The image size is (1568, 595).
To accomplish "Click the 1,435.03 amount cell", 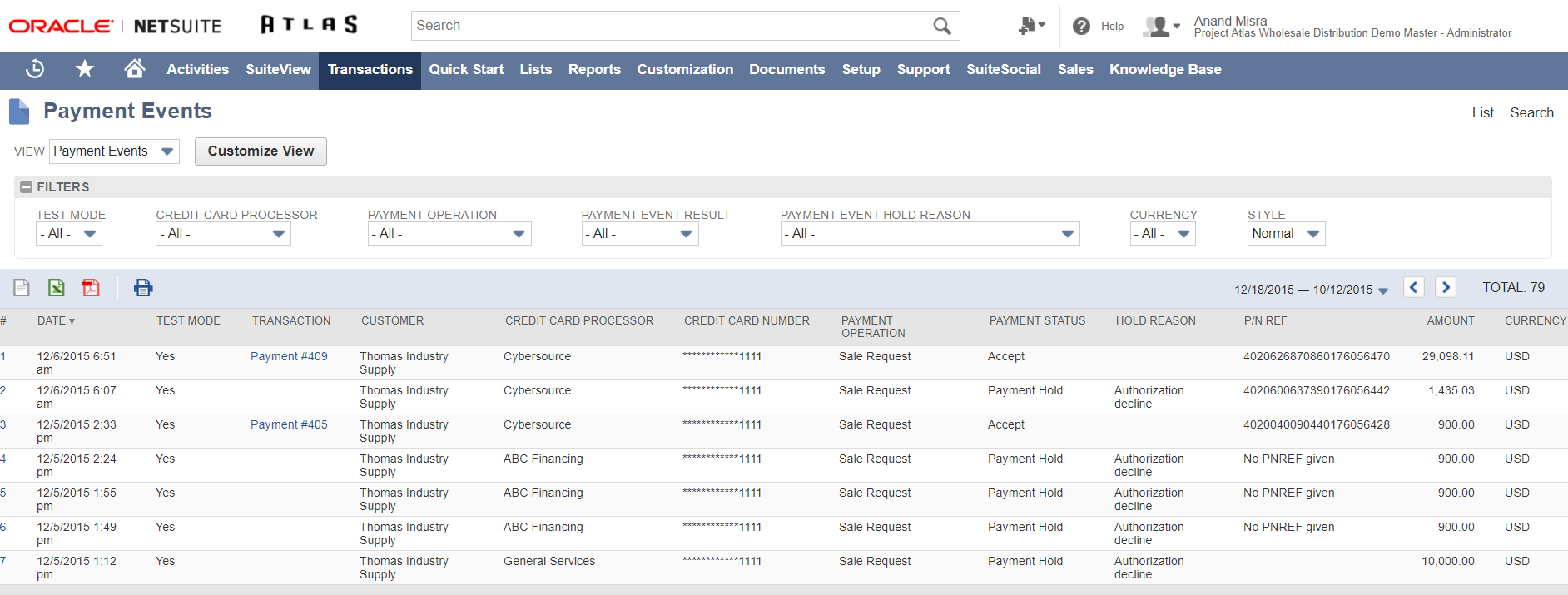I will click(1451, 391).
